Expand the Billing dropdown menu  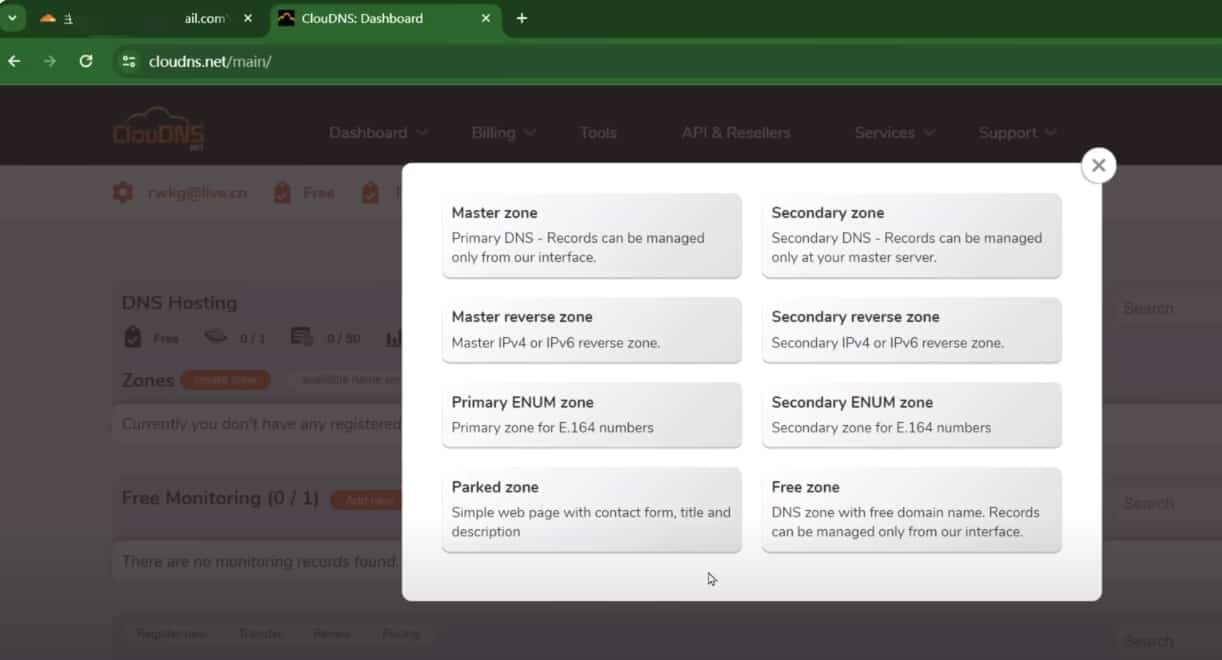pyautogui.click(x=503, y=132)
